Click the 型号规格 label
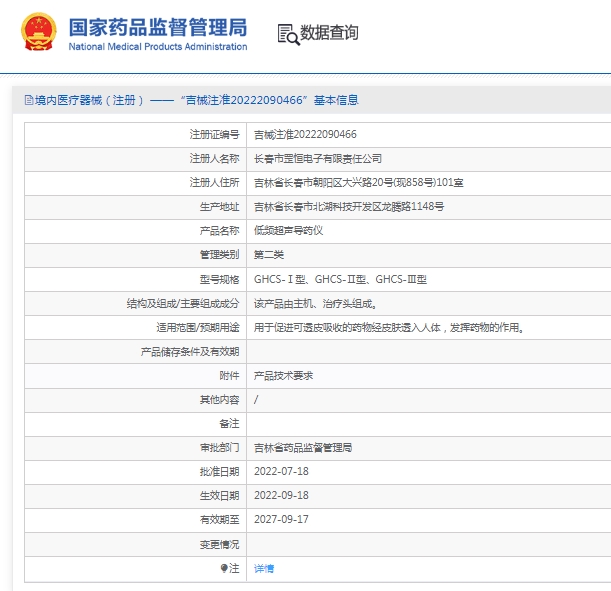The image size is (611, 591). [x=219, y=279]
